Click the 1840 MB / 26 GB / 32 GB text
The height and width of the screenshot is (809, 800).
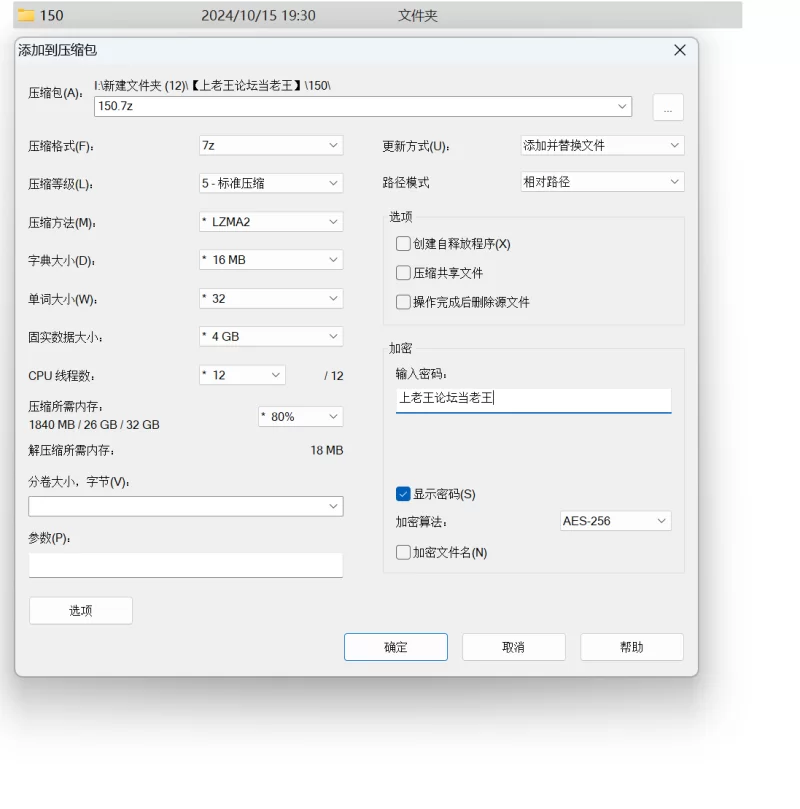(x=94, y=425)
